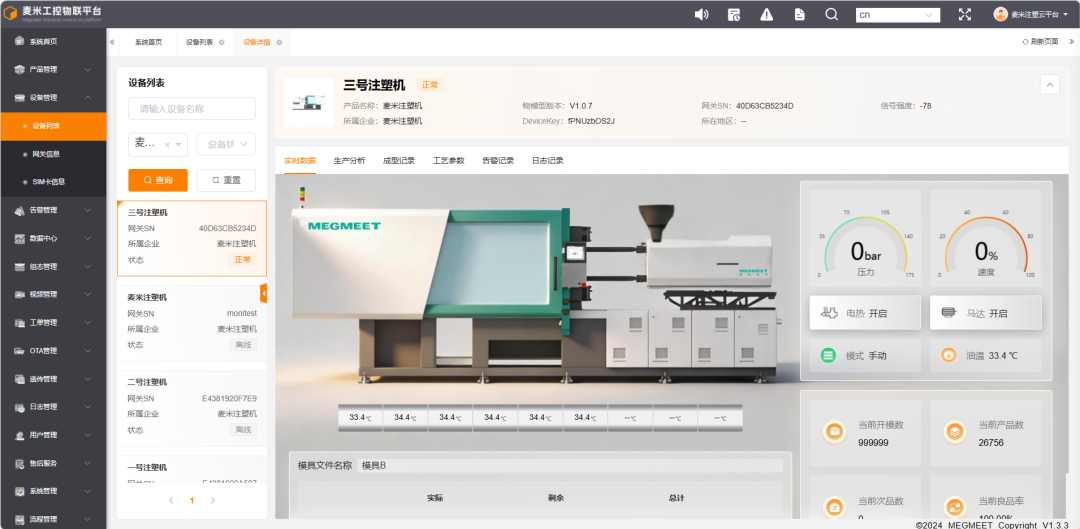Switch to the 生产分析 tab
1080x529 pixels.
(349, 161)
